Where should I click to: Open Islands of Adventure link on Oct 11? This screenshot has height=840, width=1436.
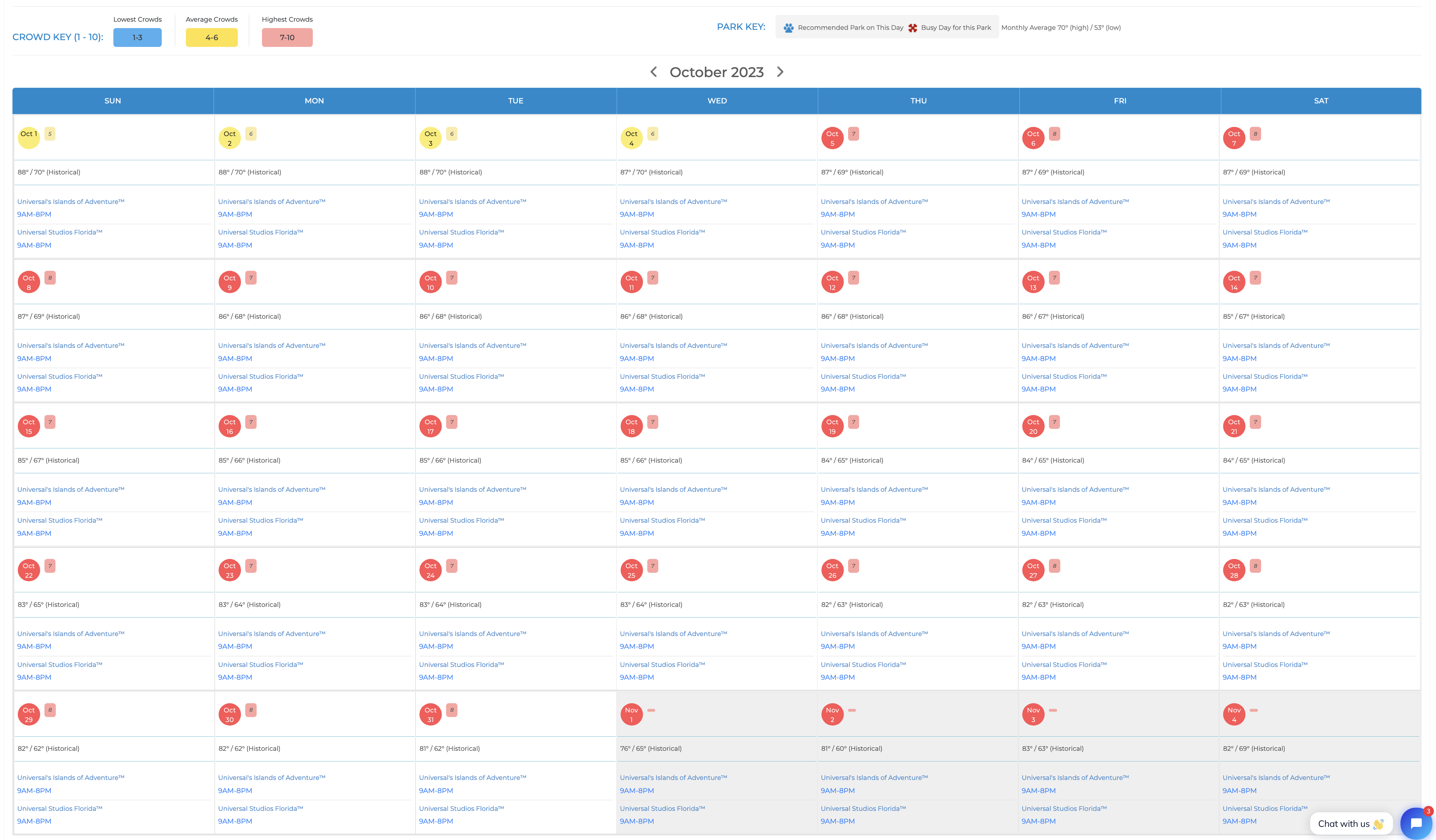tap(674, 346)
